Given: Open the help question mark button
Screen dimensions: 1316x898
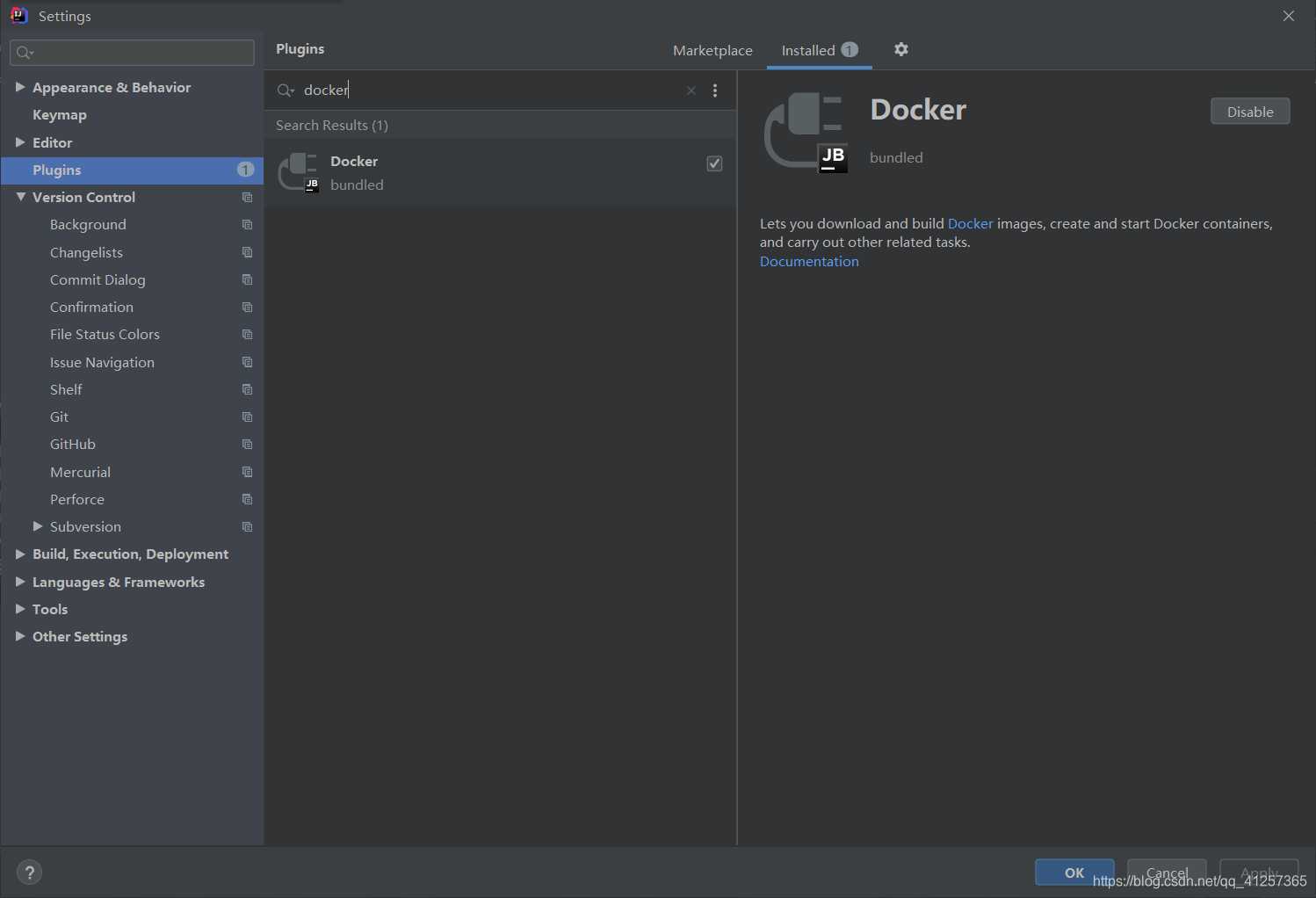Looking at the screenshot, I should tap(29, 872).
